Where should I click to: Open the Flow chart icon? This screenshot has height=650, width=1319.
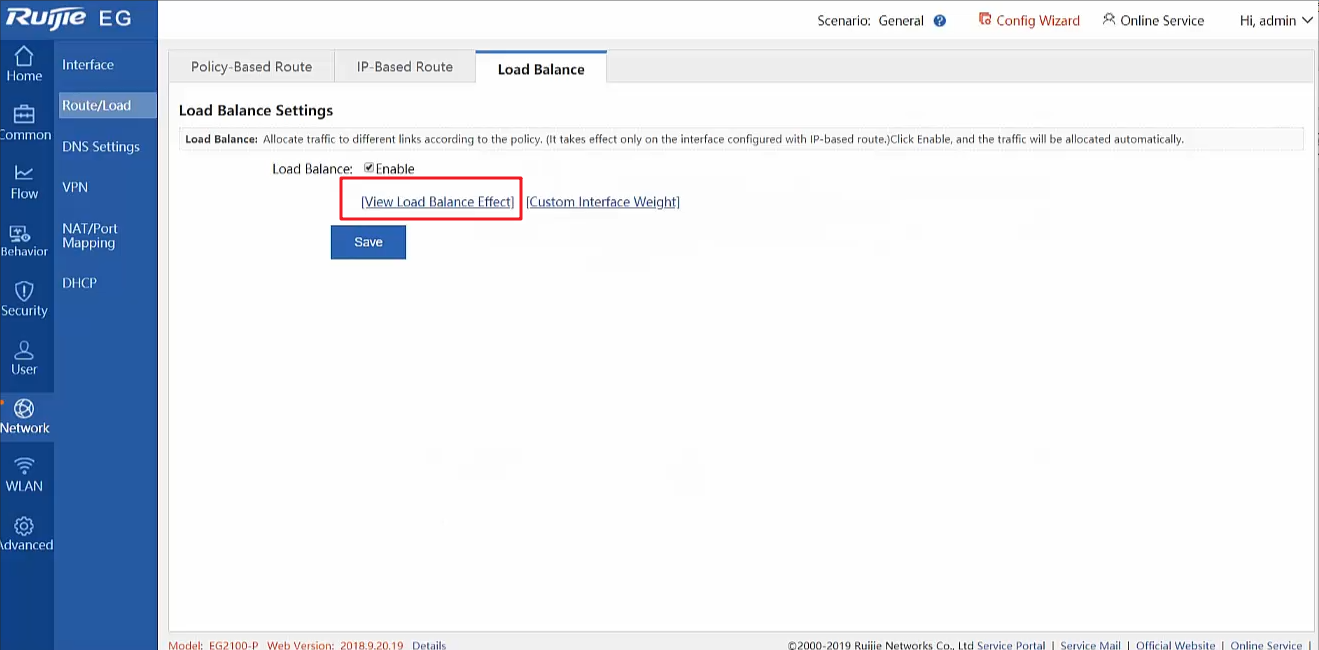click(24, 174)
